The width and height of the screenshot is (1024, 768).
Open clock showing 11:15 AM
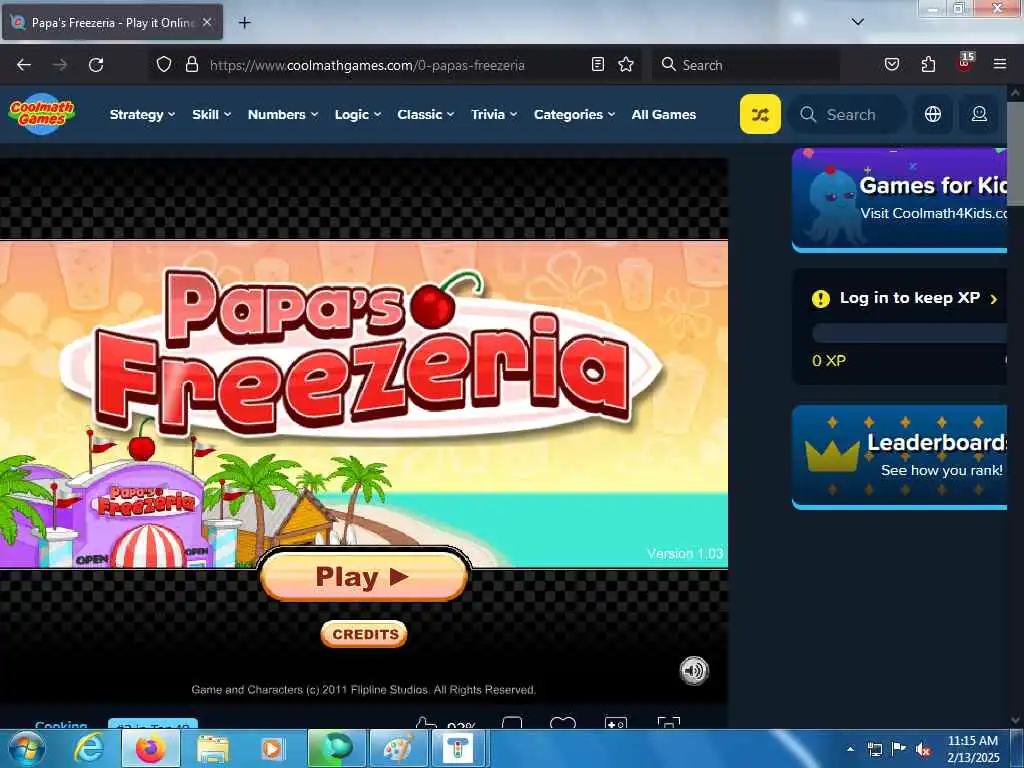(x=972, y=749)
